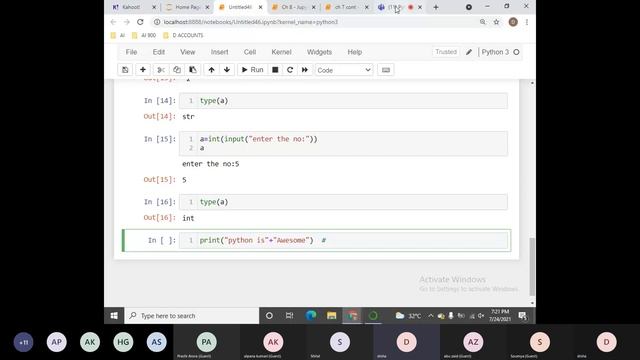
Task: Click the pencil edit mode icon
Action: click(469, 52)
